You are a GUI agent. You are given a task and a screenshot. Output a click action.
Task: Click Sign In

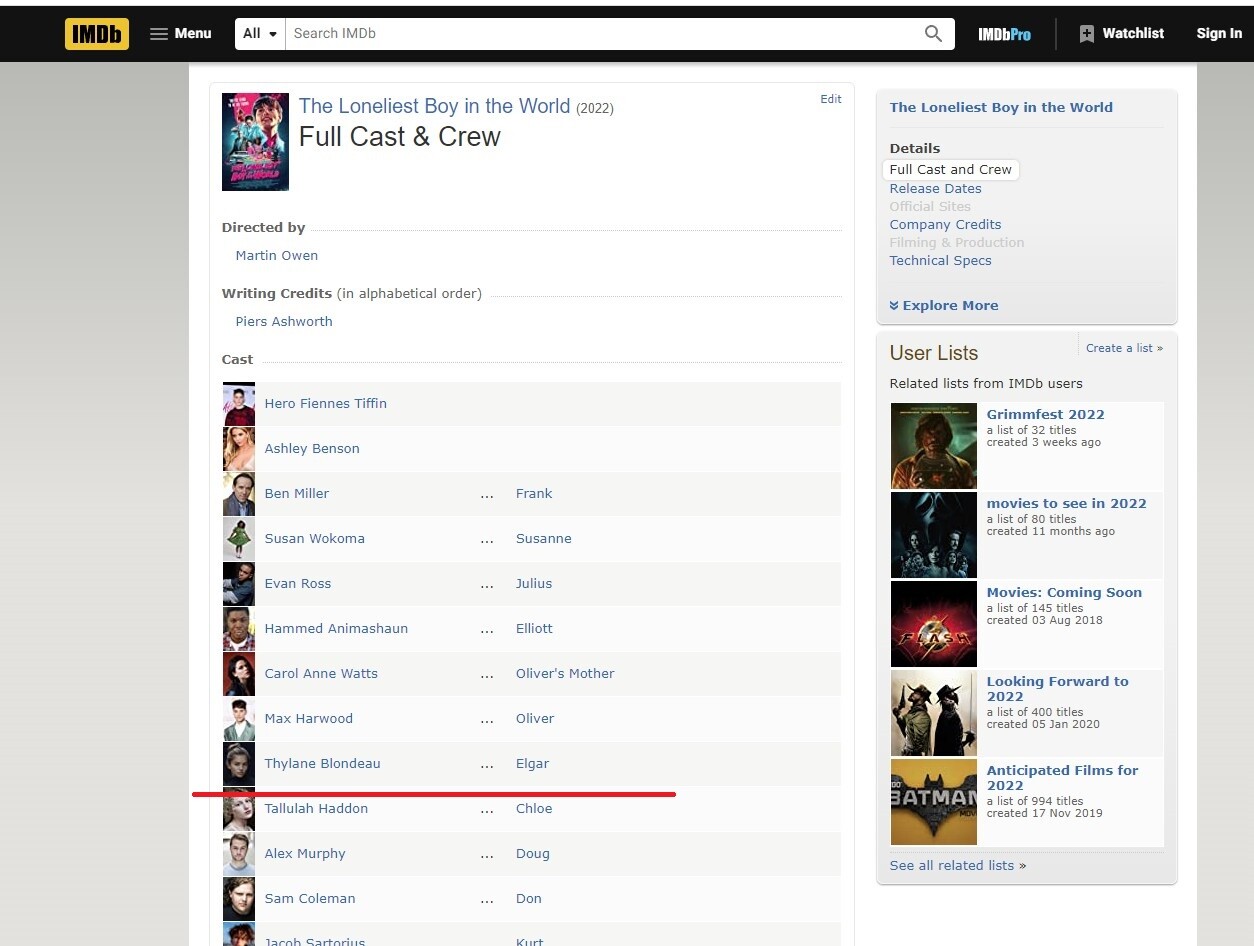click(1219, 33)
